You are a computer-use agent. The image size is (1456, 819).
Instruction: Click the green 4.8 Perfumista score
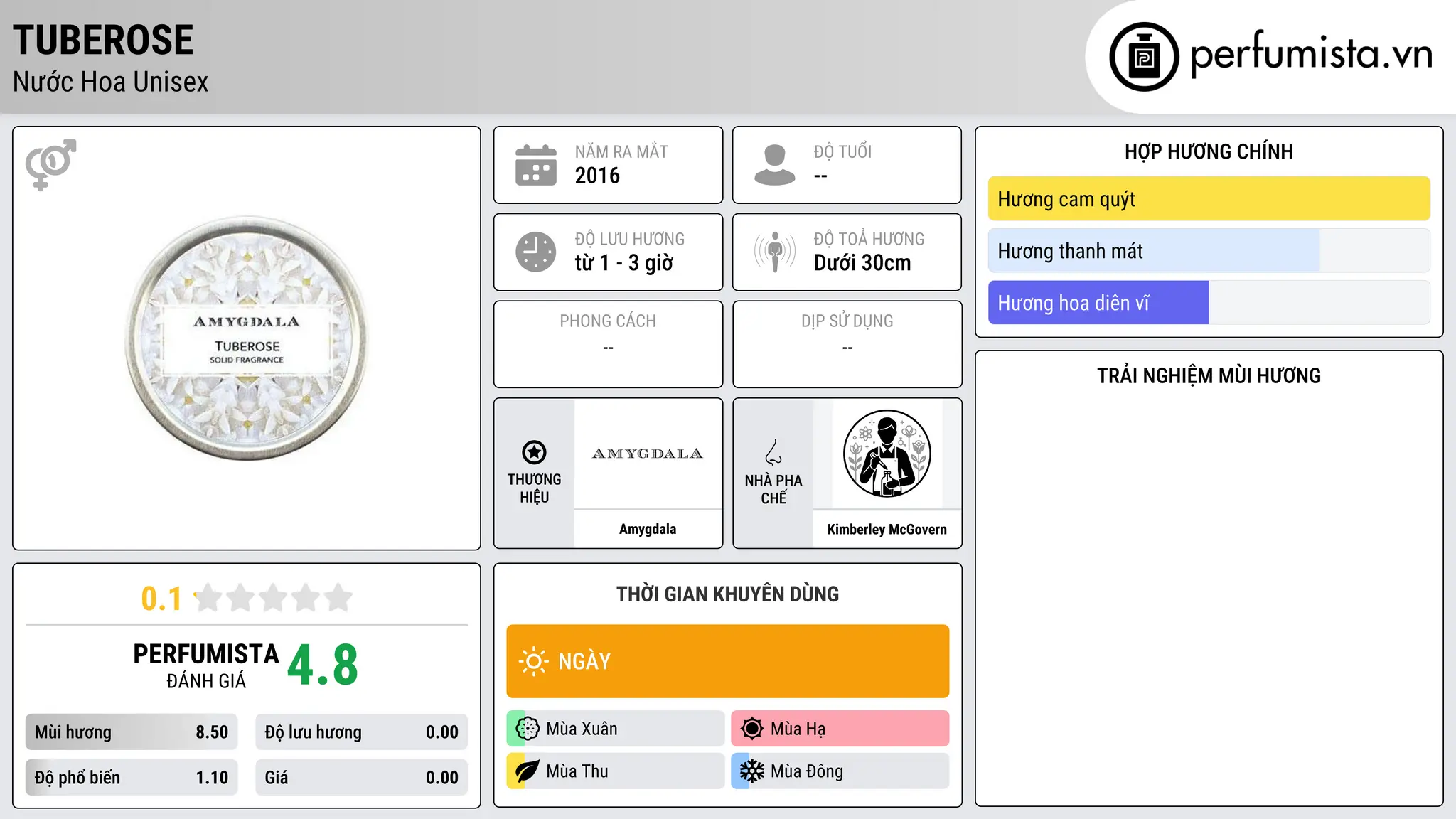(x=323, y=665)
